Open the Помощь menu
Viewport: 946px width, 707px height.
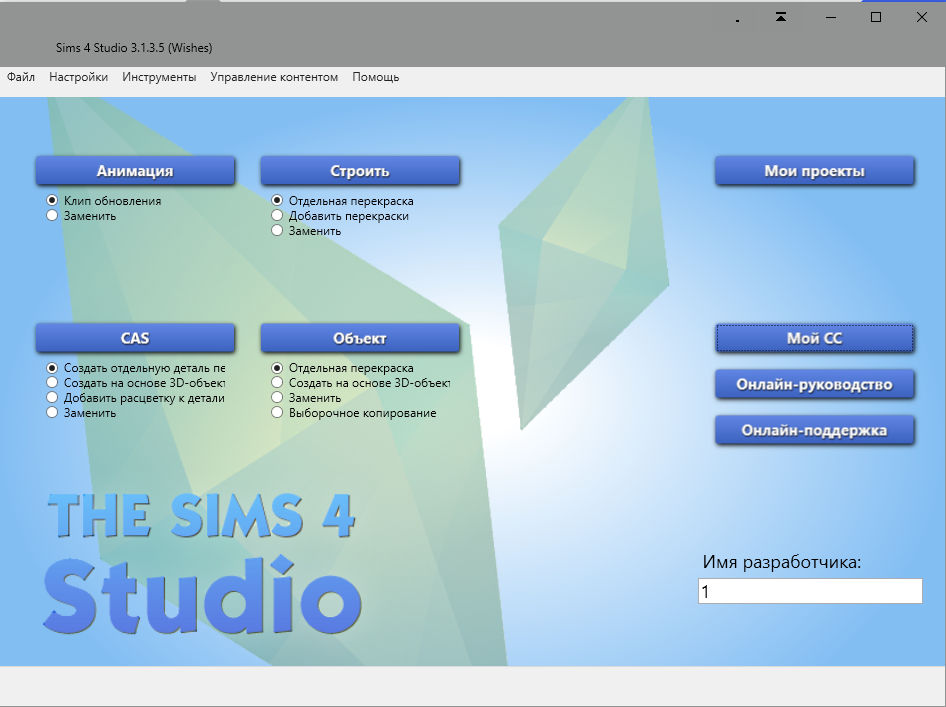point(375,77)
